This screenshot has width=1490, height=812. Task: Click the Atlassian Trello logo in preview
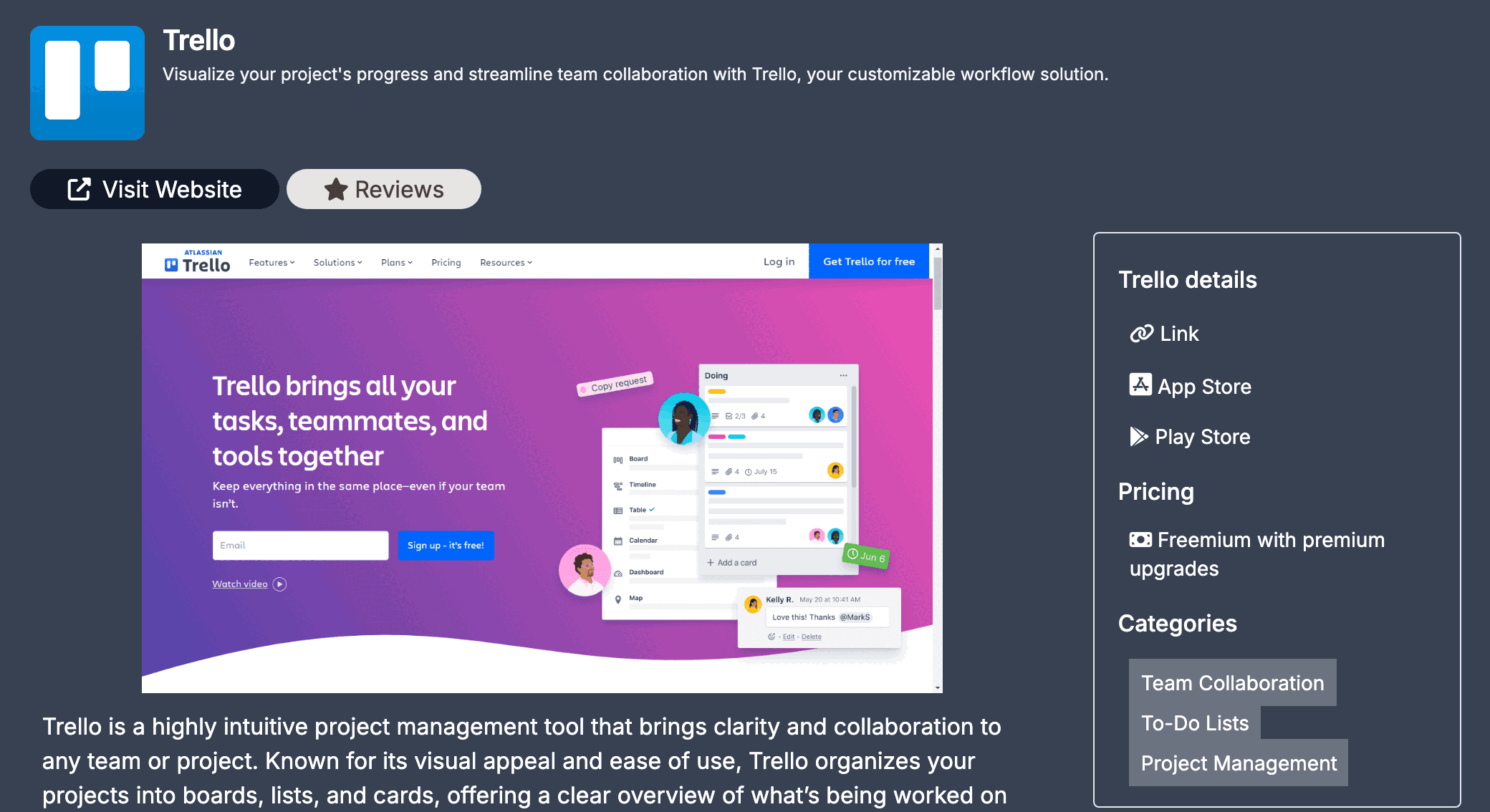click(x=198, y=262)
